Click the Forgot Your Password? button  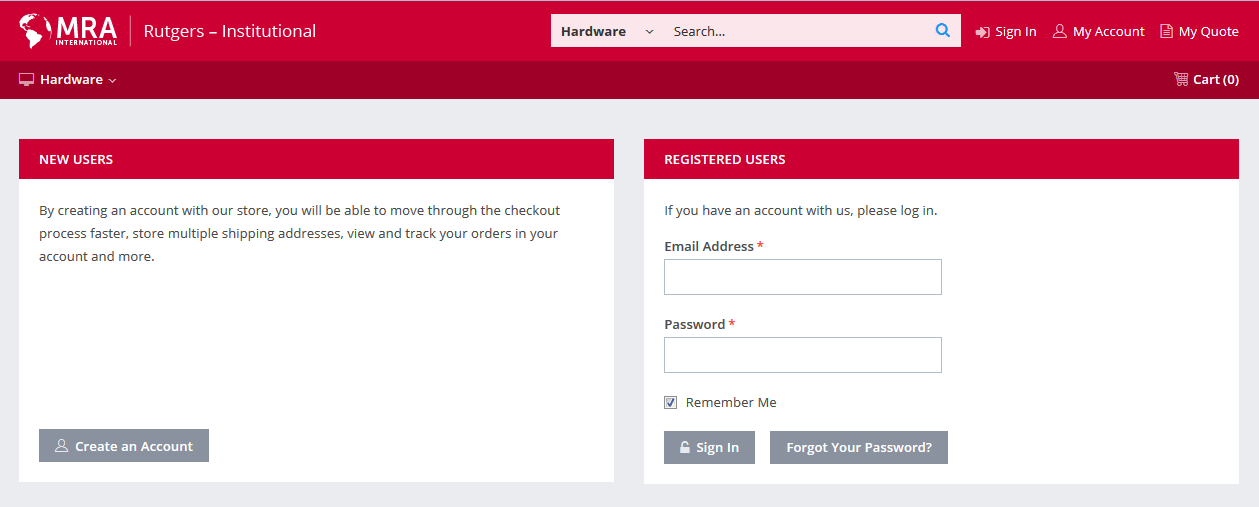point(858,448)
